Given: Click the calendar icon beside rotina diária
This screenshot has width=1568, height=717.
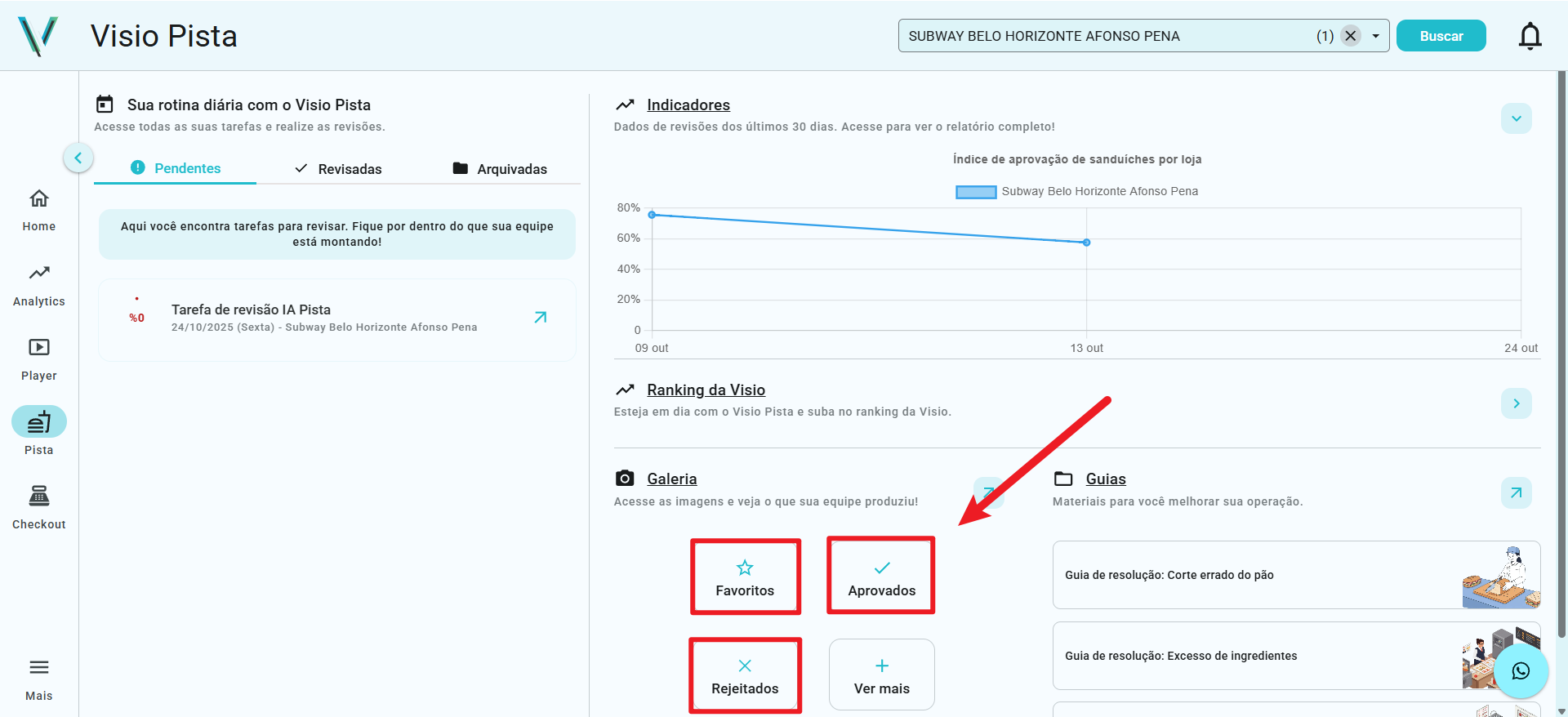Looking at the screenshot, I should pos(105,104).
